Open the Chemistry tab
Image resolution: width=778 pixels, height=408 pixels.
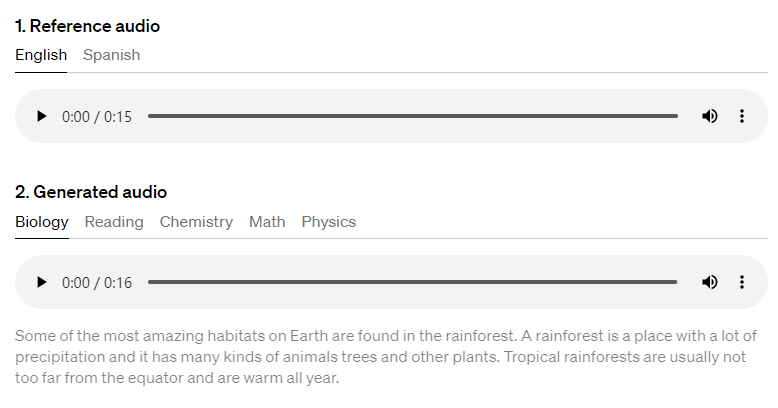click(x=196, y=221)
